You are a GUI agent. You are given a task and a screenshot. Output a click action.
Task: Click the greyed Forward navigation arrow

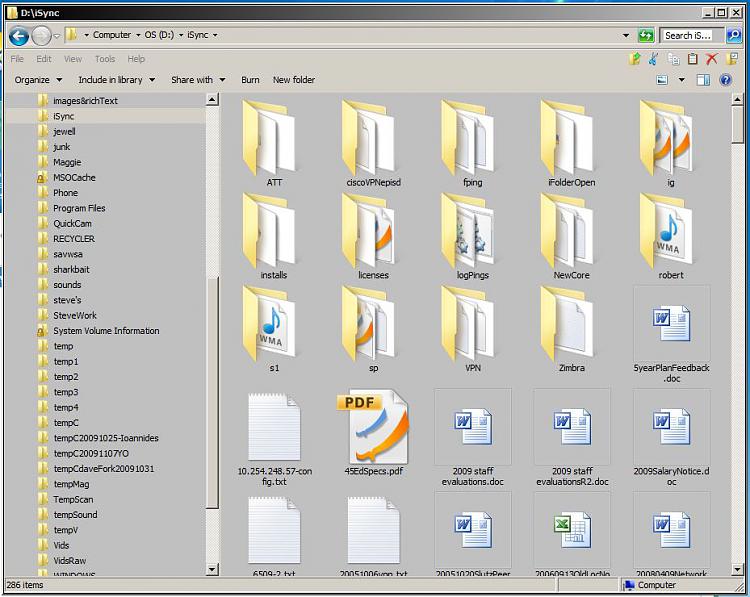41,36
